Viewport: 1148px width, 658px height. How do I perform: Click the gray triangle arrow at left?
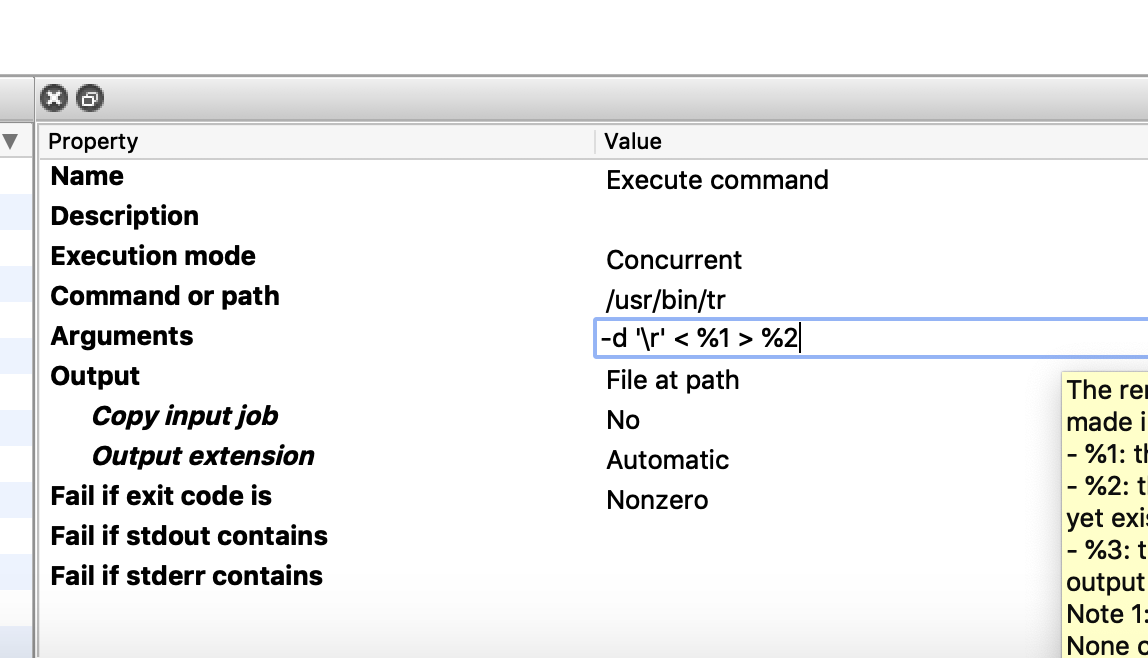(11, 141)
